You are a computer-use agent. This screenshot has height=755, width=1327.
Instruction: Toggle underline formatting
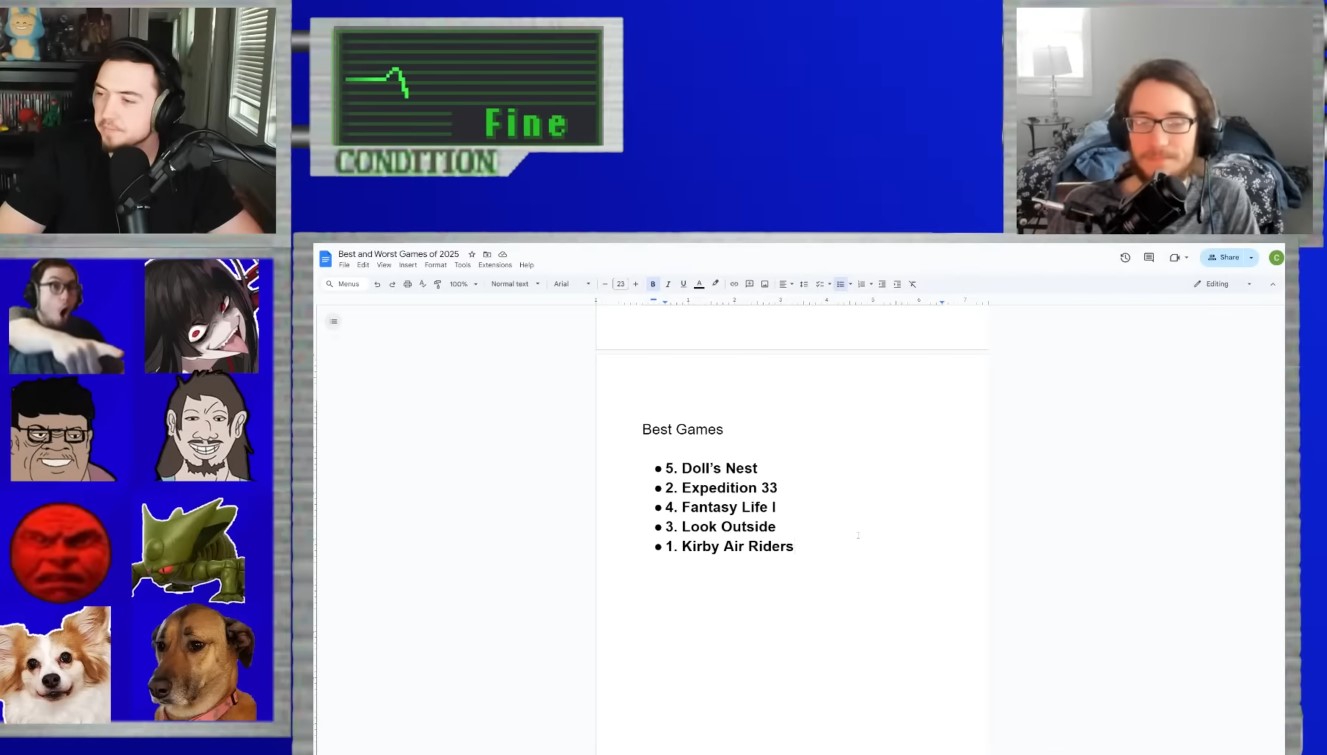(x=683, y=284)
